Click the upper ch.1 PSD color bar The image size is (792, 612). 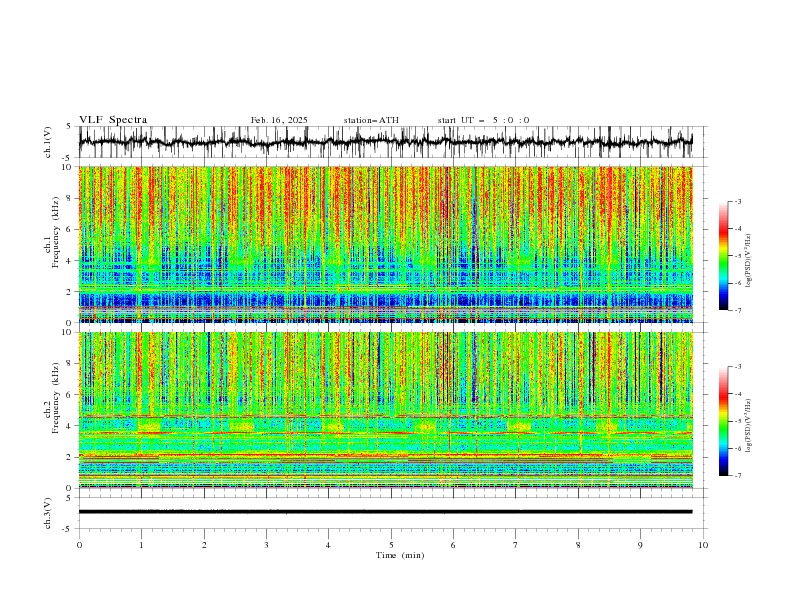pos(723,256)
